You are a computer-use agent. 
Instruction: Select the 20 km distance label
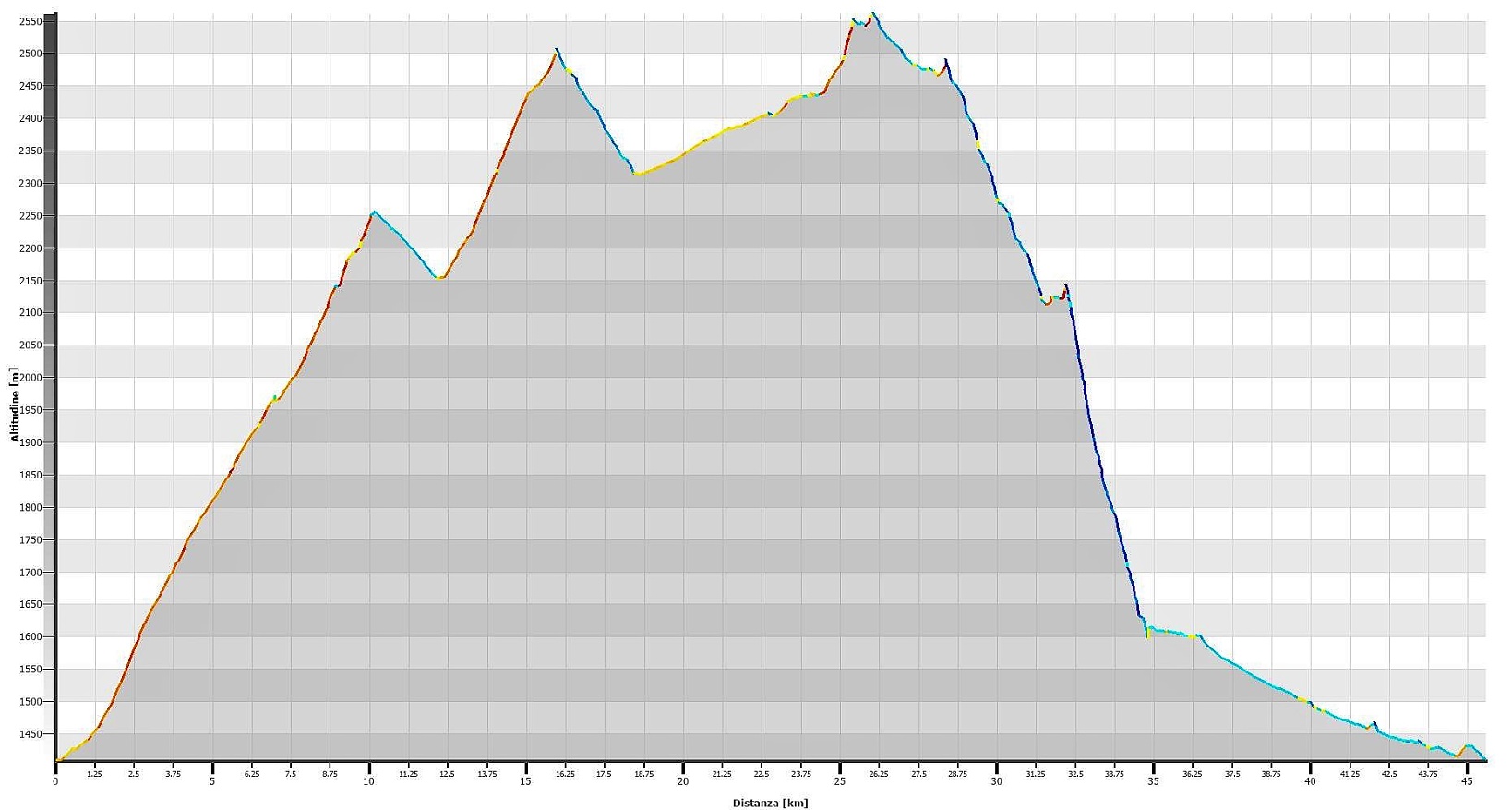pyautogui.click(x=683, y=781)
